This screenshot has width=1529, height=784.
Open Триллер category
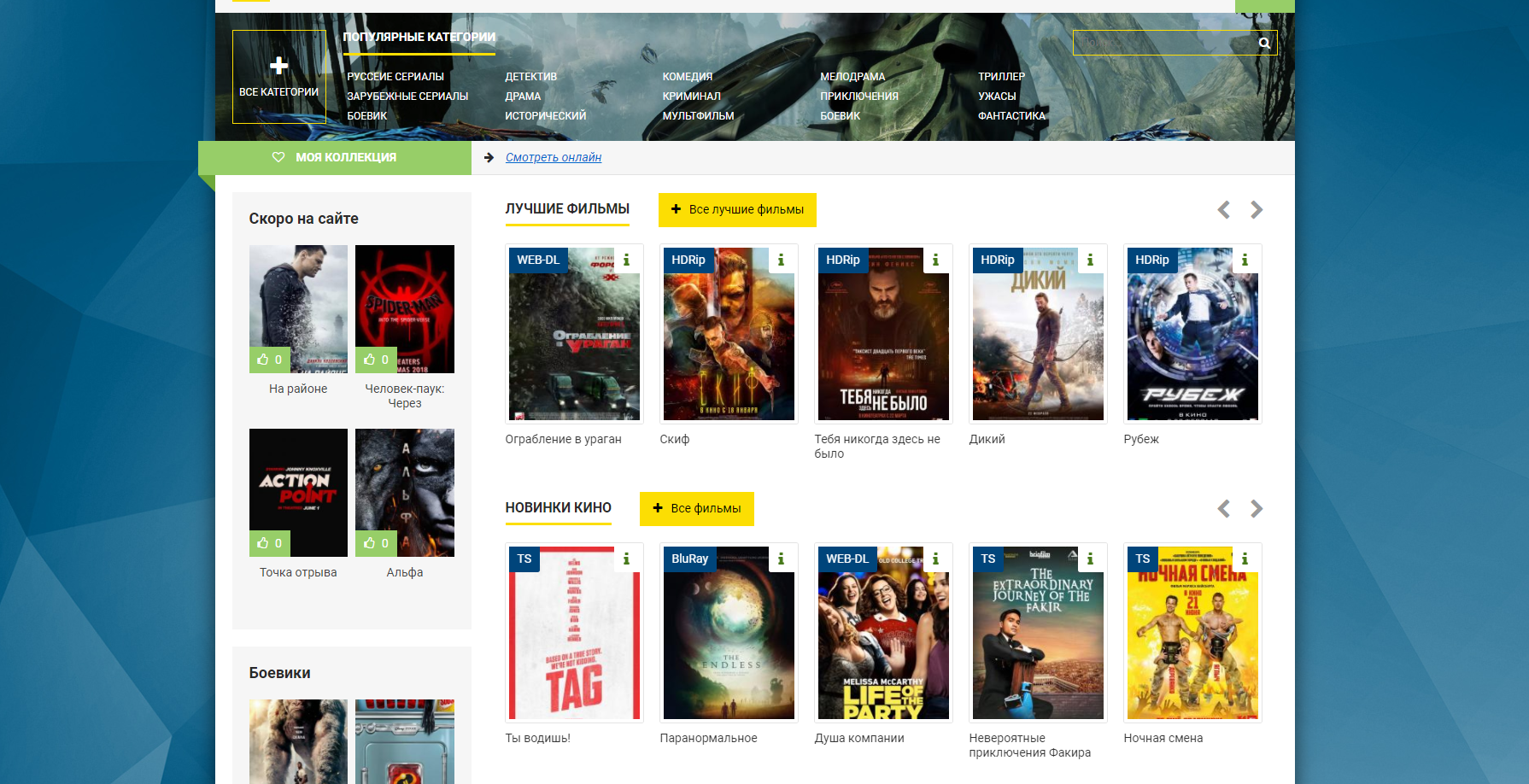point(1002,77)
